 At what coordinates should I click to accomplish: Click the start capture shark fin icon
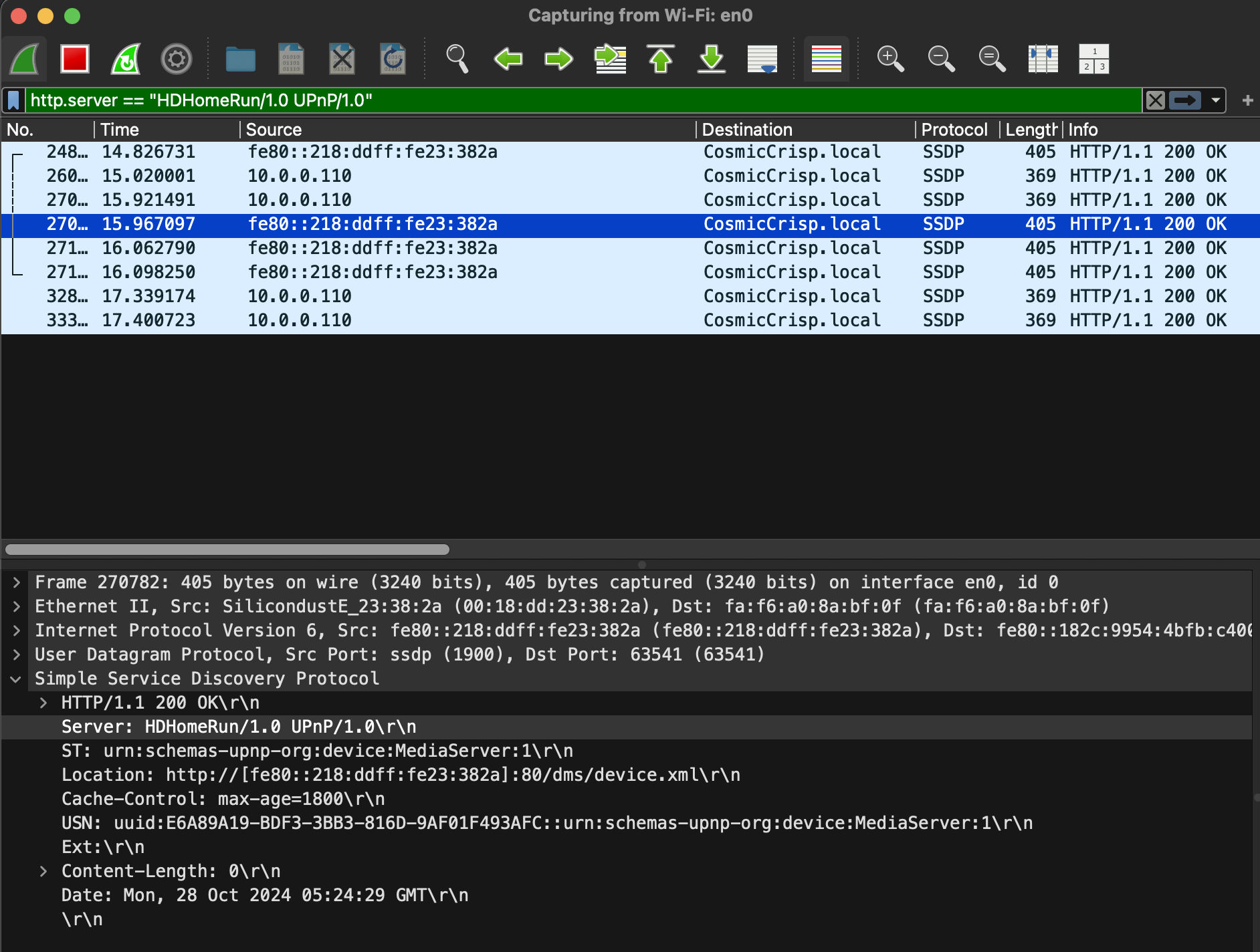click(x=25, y=59)
